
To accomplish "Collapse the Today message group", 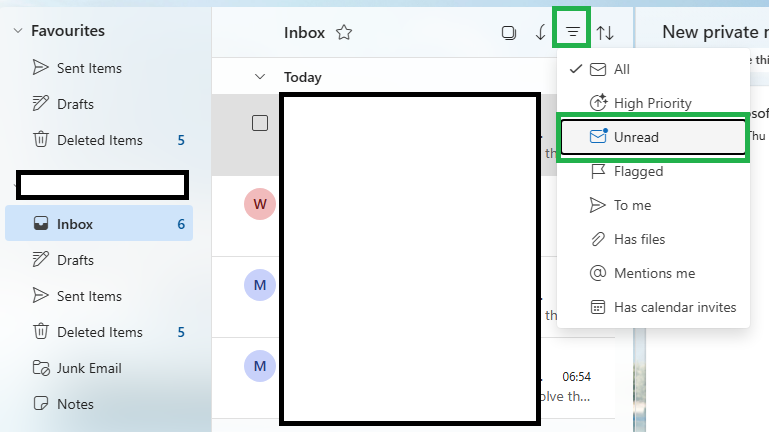I will pyautogui.click(x=260, y=77).
